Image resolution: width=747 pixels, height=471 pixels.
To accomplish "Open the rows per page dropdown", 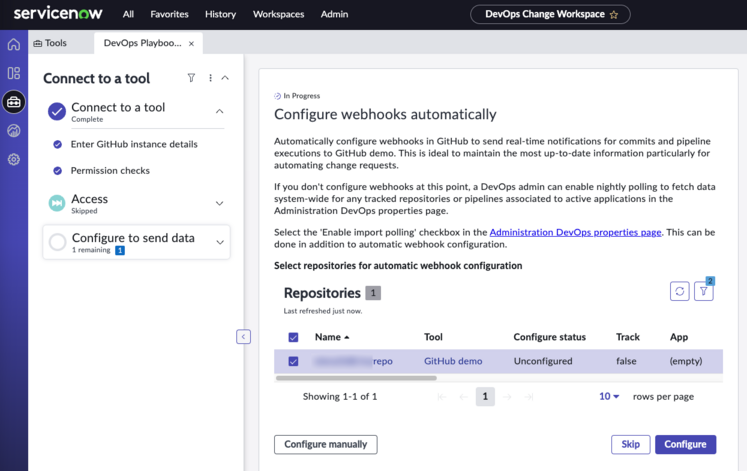I will tap(609, 396).
